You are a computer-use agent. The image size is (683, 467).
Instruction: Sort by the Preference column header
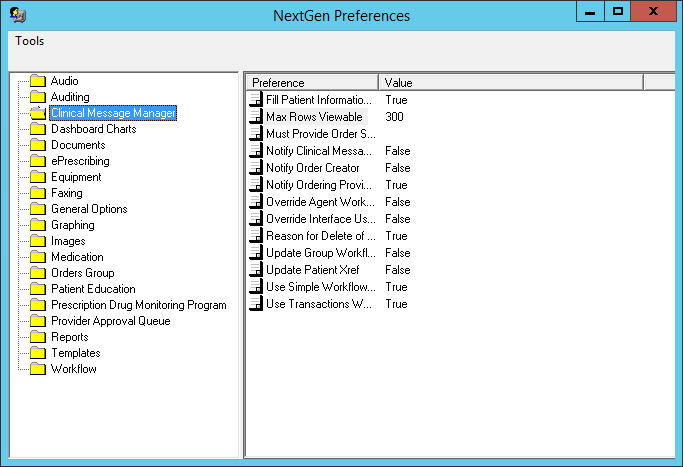pos(312,83)
